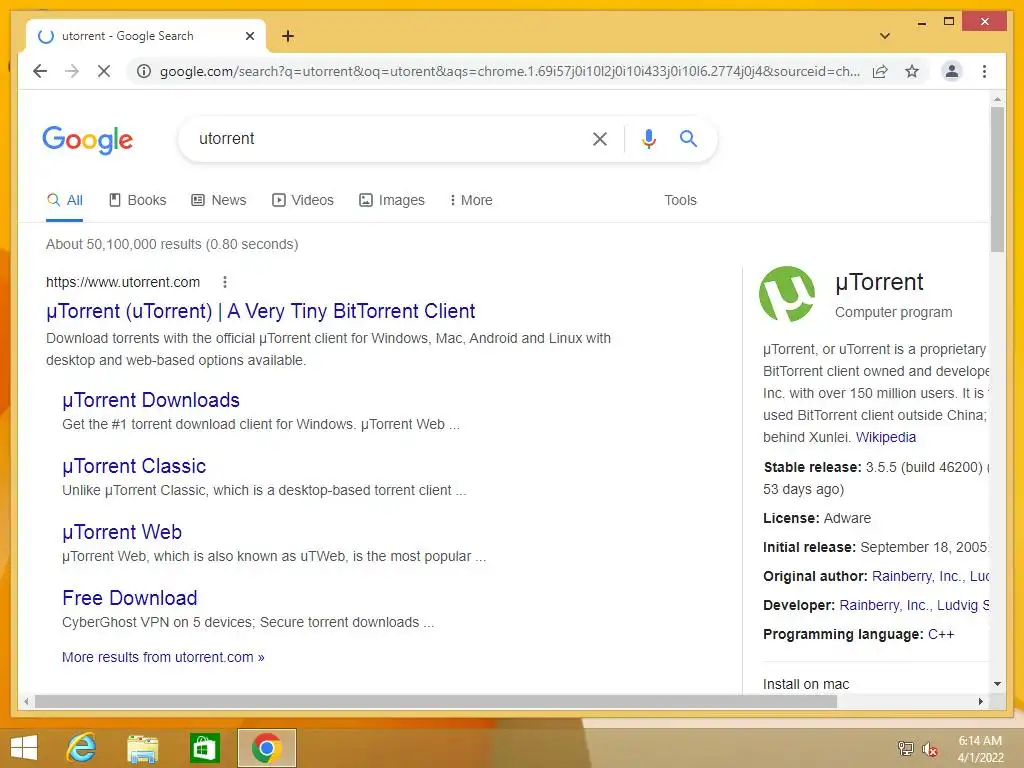1024x768 pixels.
Task: Click the scroll down arrow
Action: point(997,684)
